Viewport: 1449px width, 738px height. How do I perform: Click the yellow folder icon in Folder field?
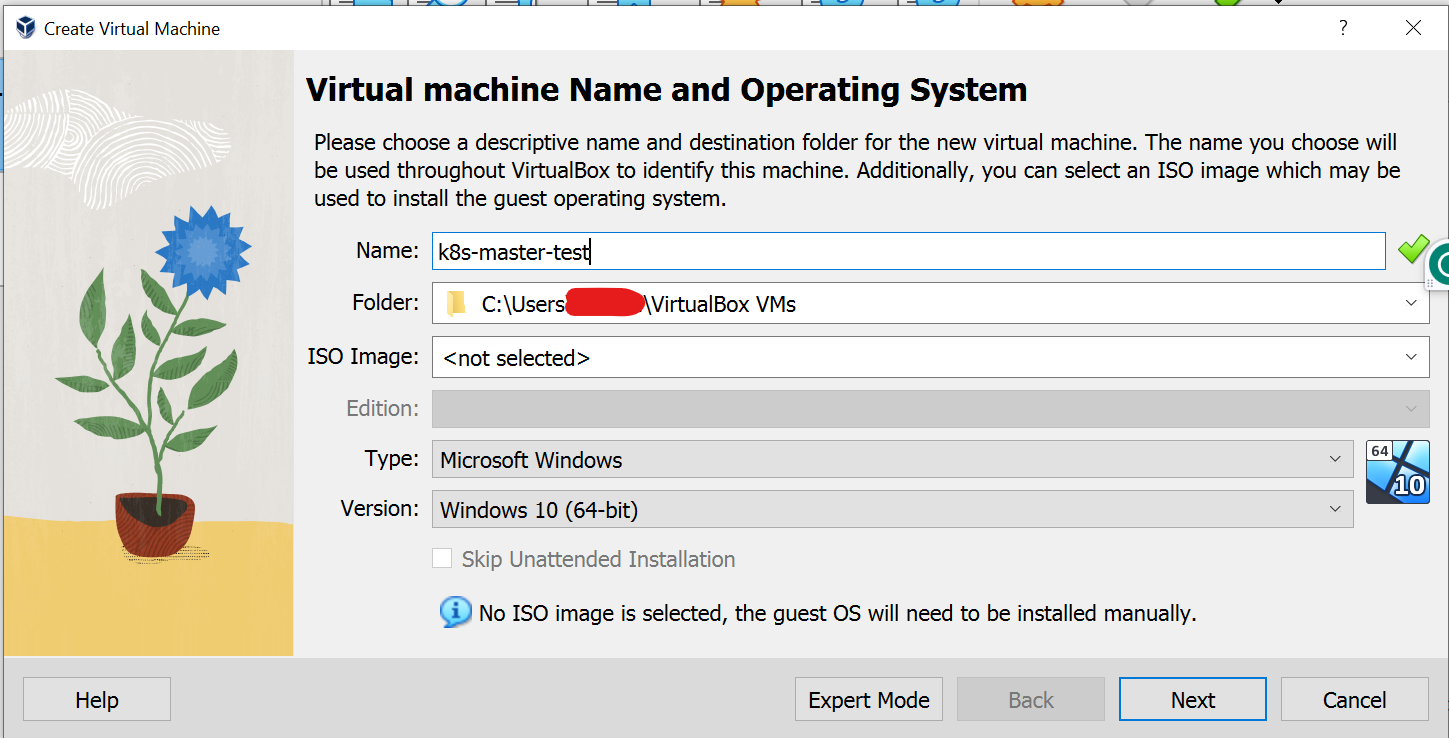[x=456, y=304]
